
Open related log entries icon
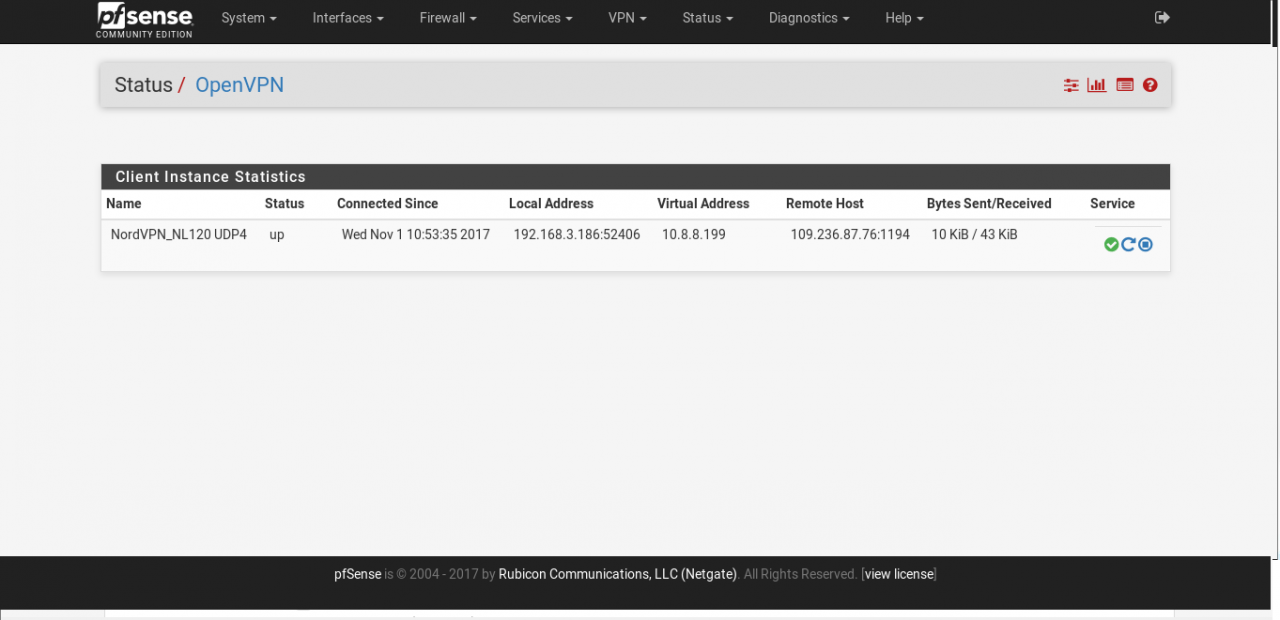1124,85
